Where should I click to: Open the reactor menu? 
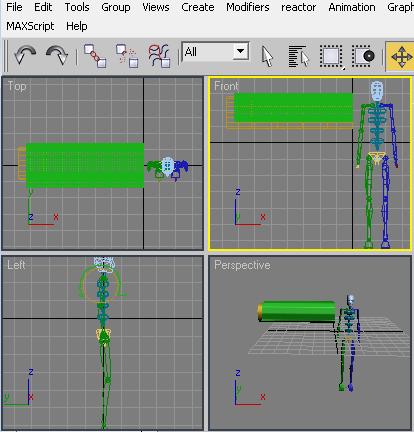pyautogui.click(x=298, y=7)
